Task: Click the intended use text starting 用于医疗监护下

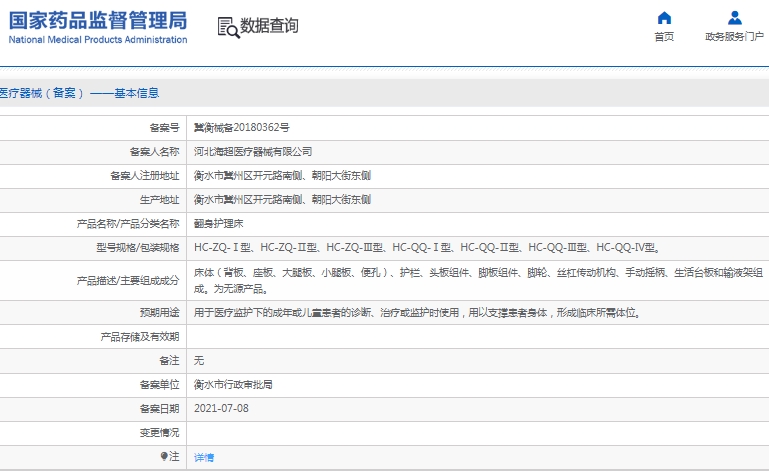Action: click(x=418, y=313)
